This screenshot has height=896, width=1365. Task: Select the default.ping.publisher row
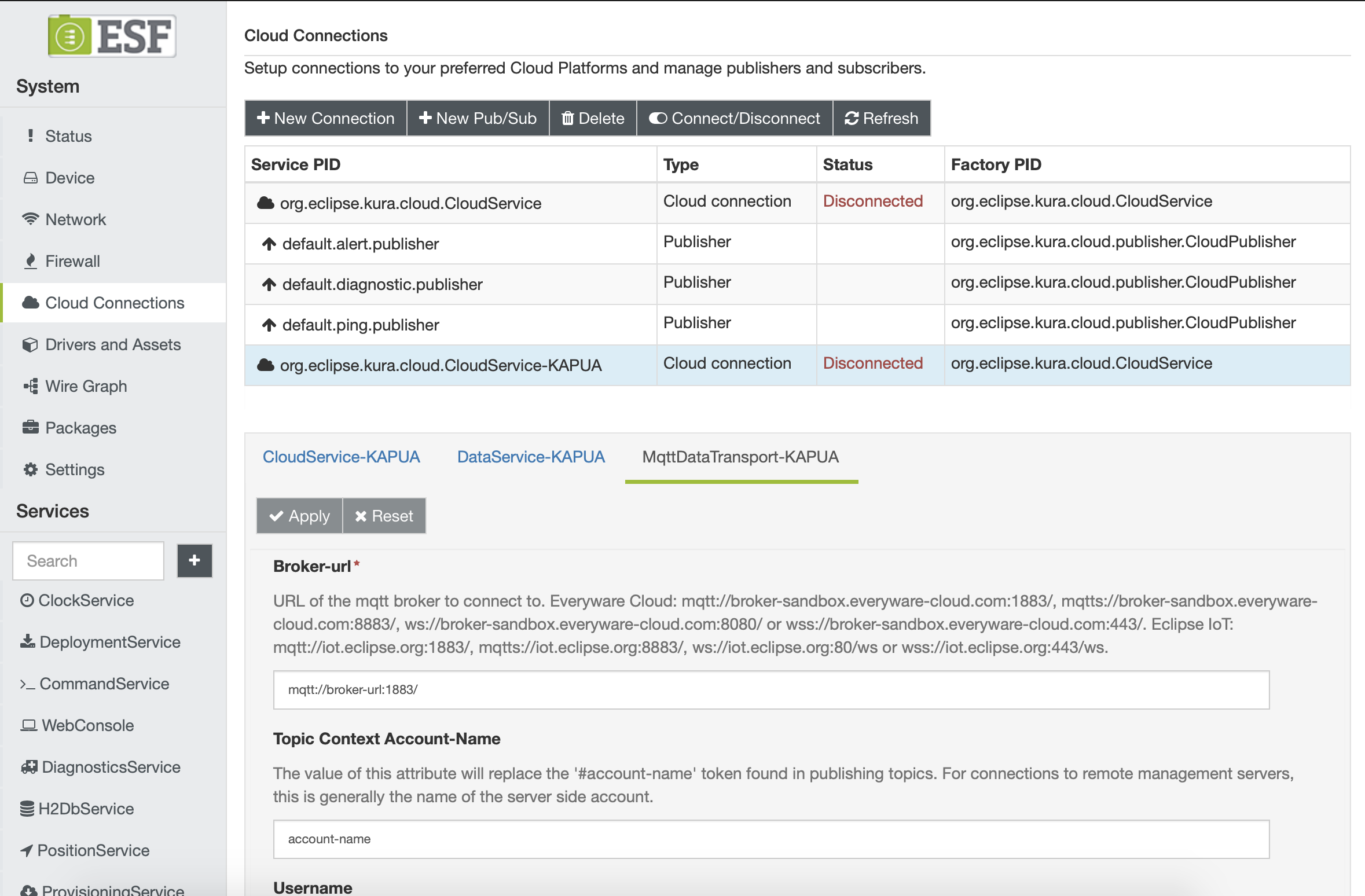pyautogui.click(x=360, y=325)
